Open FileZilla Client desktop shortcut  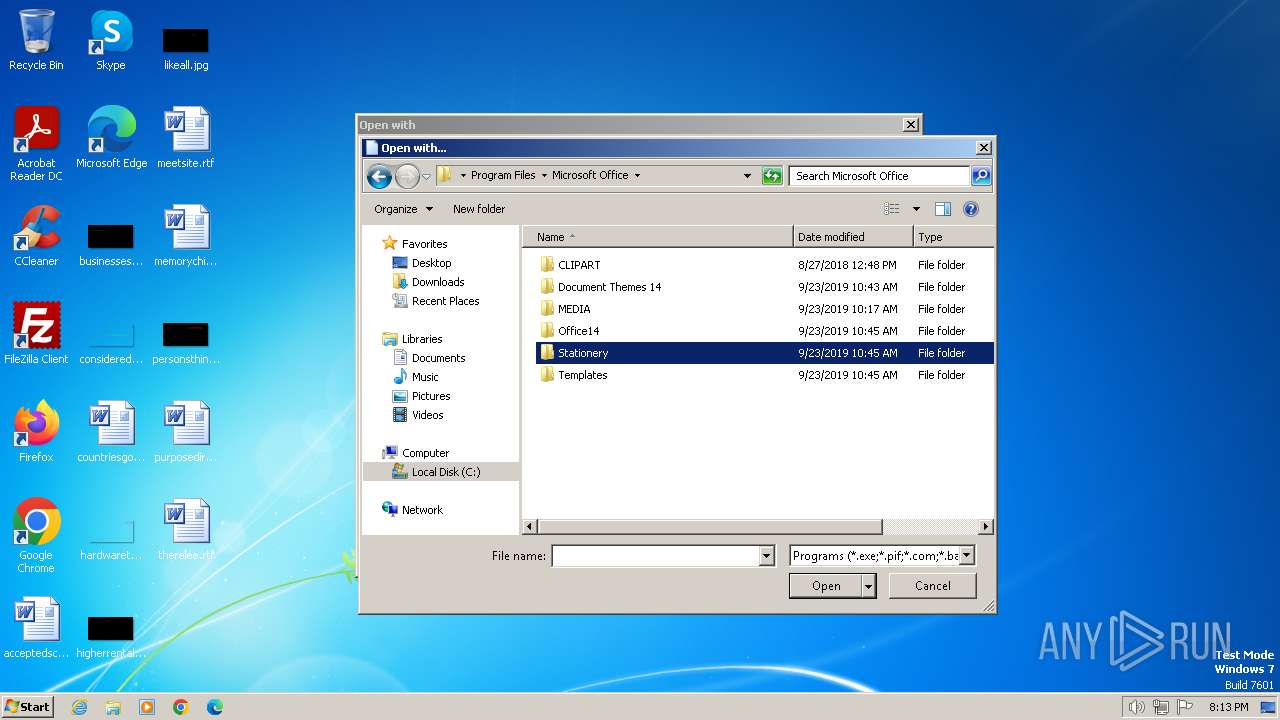pyautogui.click(x=36, y=334)
